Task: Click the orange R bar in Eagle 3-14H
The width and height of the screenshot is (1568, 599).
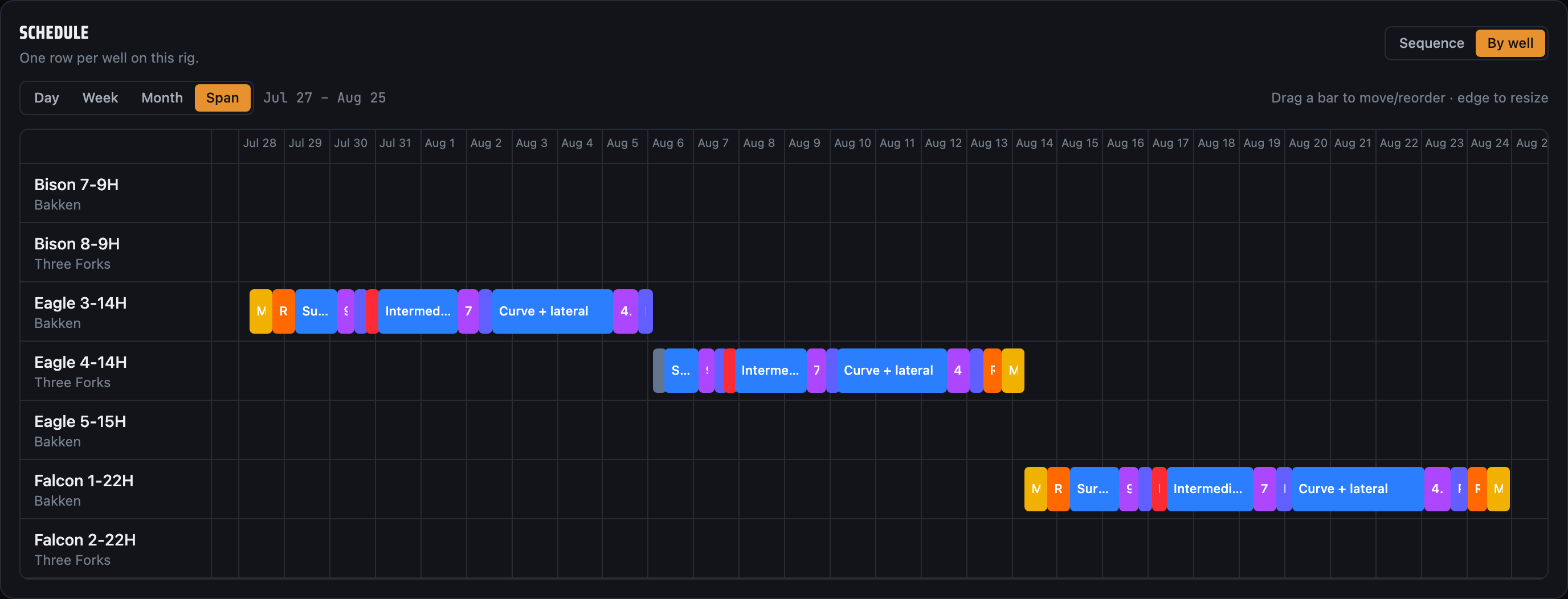Action: tap(284, 311)
